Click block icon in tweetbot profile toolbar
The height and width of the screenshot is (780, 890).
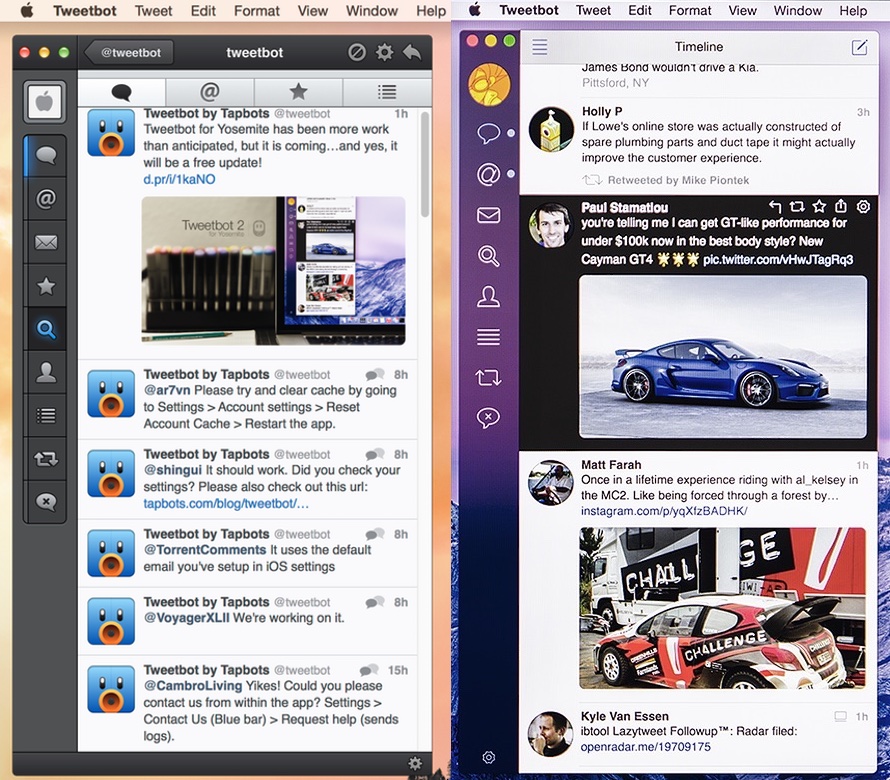[356, 52]
